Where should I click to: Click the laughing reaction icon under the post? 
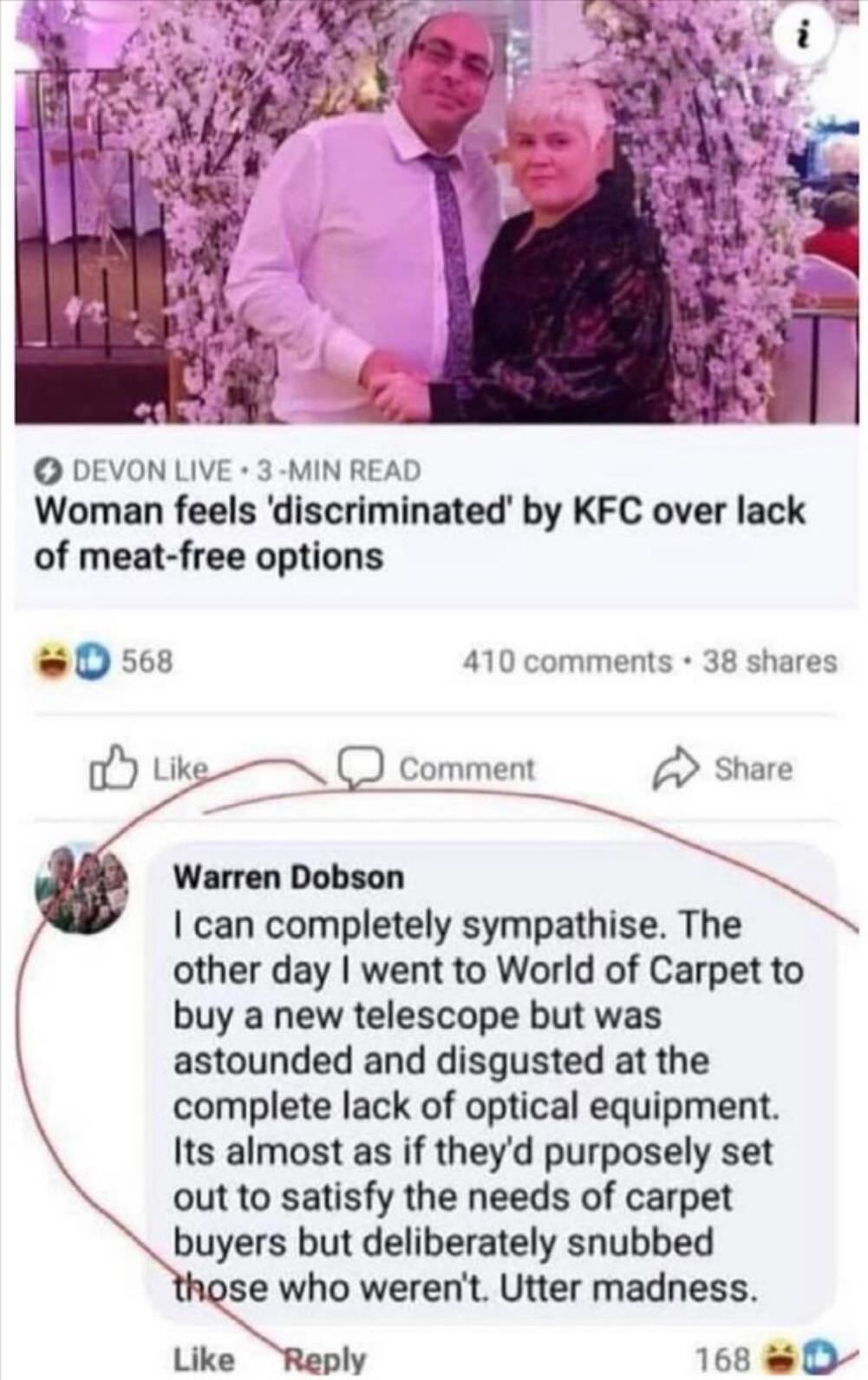coord(54,662)
